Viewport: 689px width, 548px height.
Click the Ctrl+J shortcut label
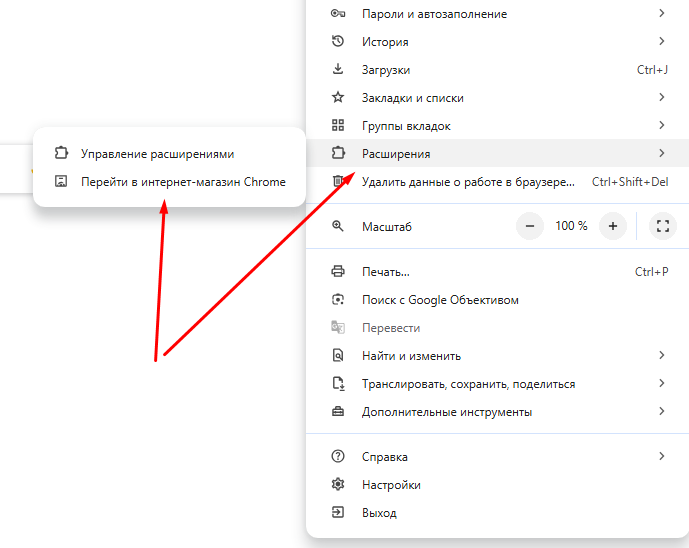(652, 70)
